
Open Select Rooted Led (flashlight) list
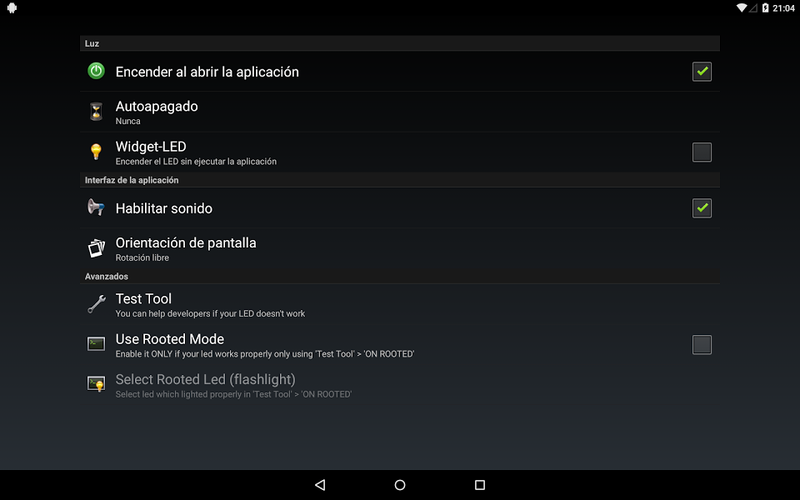(399, 385)
